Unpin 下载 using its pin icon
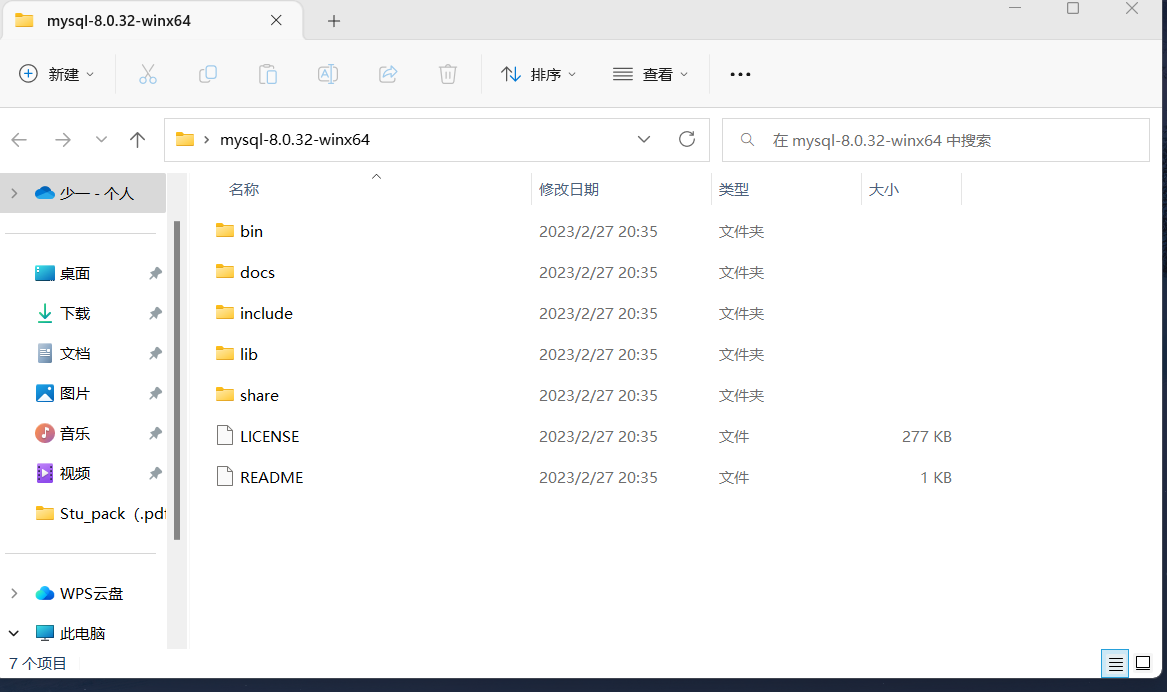The image size is (1167, 692). pyautogui.click(x=155, y=313)
